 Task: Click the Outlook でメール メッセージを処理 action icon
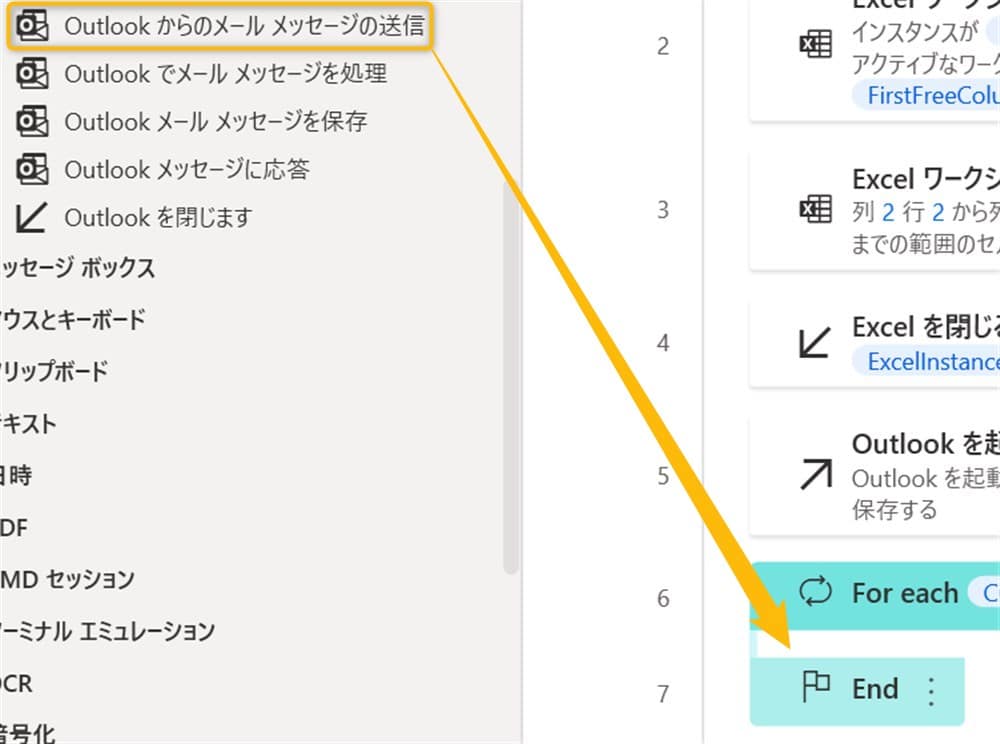tap(33, 73)
